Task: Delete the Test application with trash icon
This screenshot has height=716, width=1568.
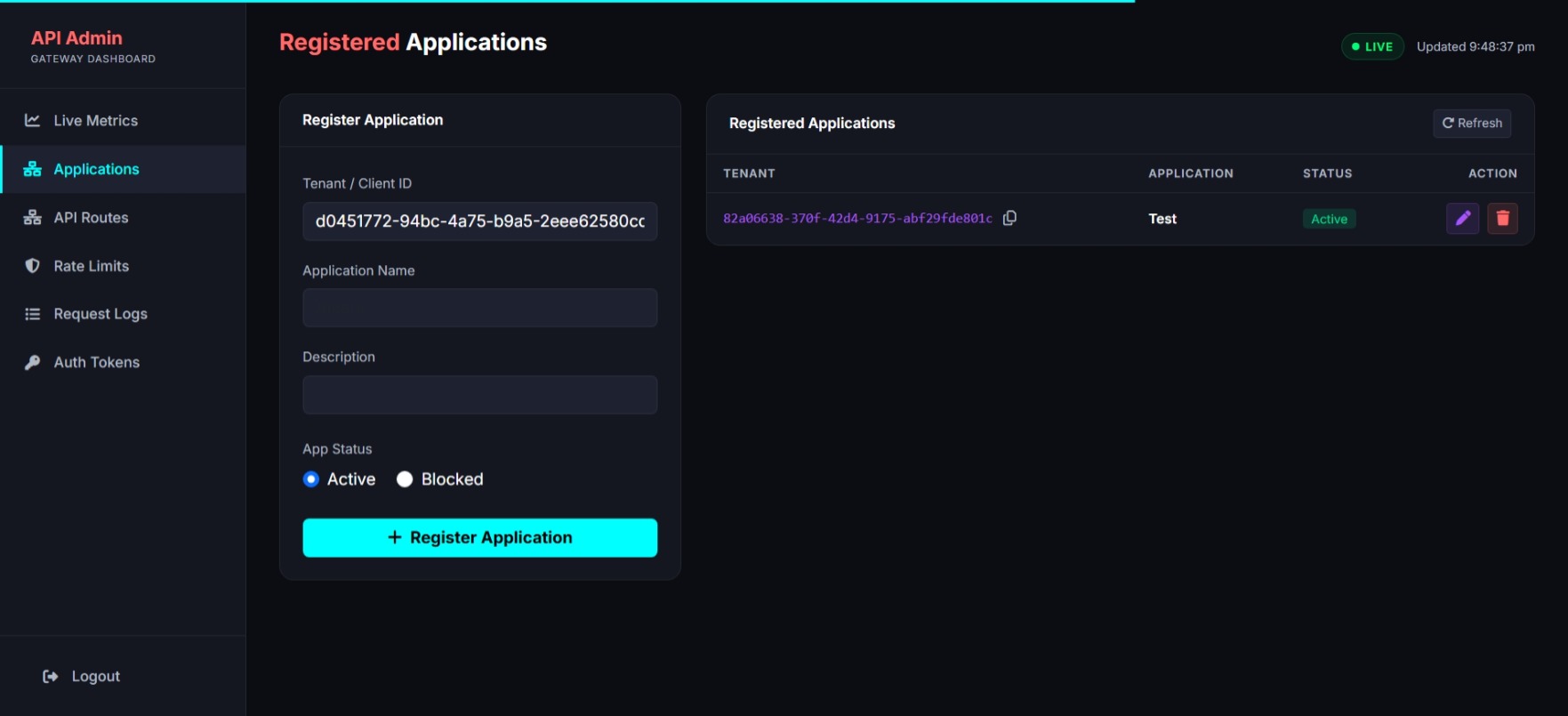Action: click(x=1502, y=218)
